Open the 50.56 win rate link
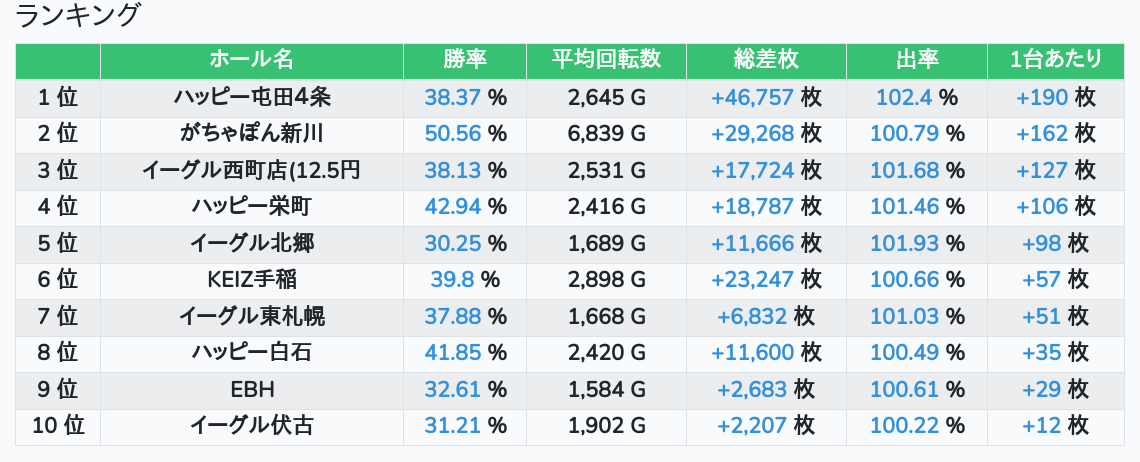 (x=453, y=134)
